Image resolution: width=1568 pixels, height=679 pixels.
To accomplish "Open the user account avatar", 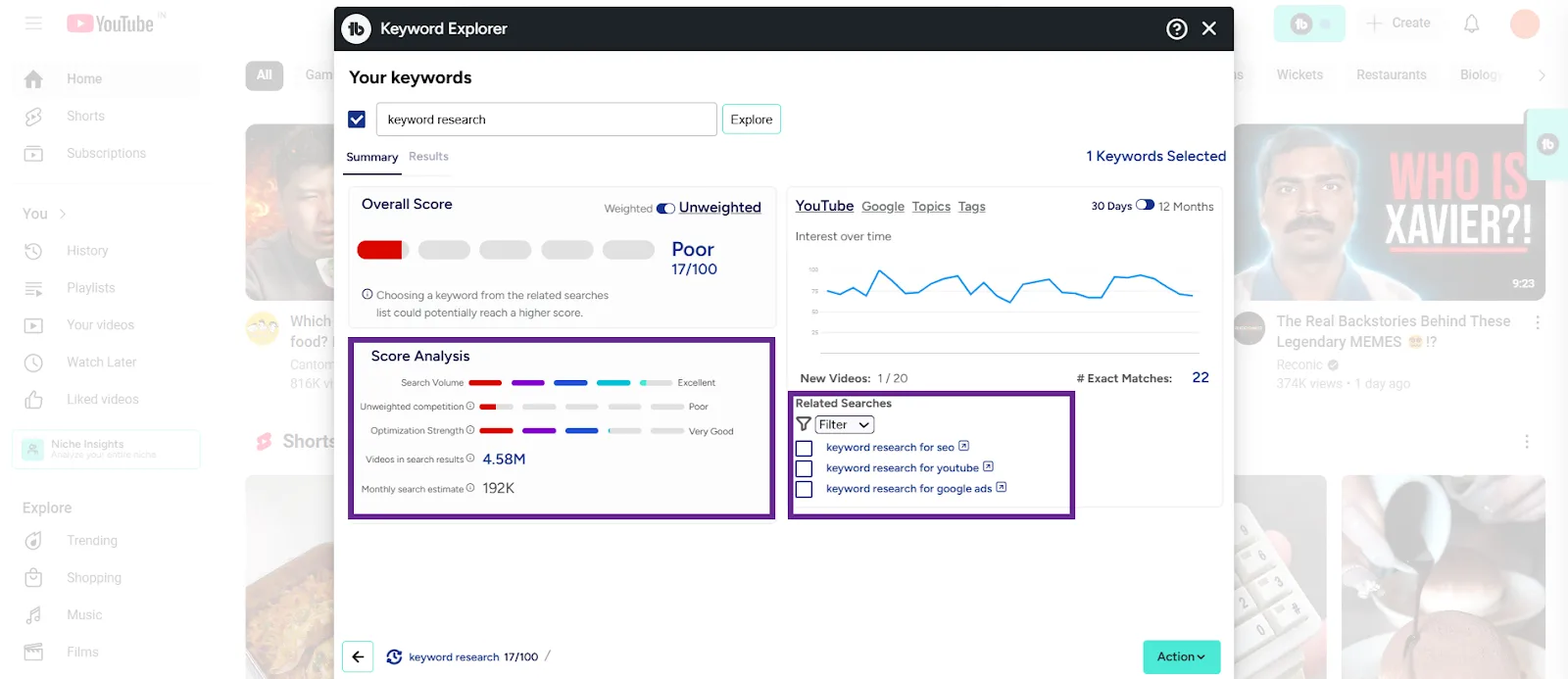I will [1525, 24].
